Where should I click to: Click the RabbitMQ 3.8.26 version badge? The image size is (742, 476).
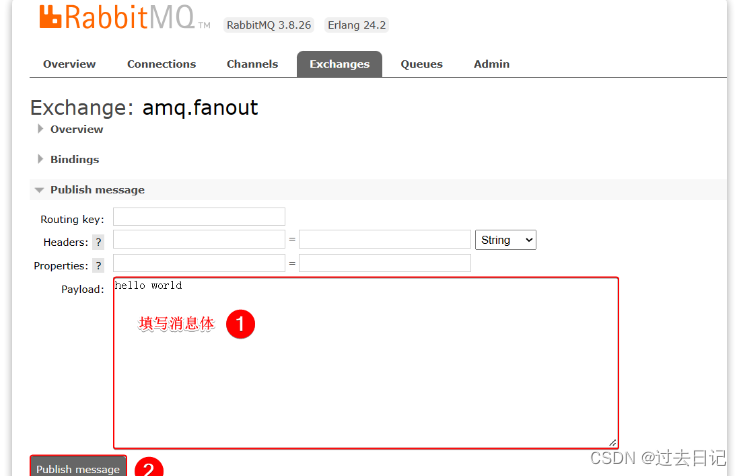click(x=269, y=25)
